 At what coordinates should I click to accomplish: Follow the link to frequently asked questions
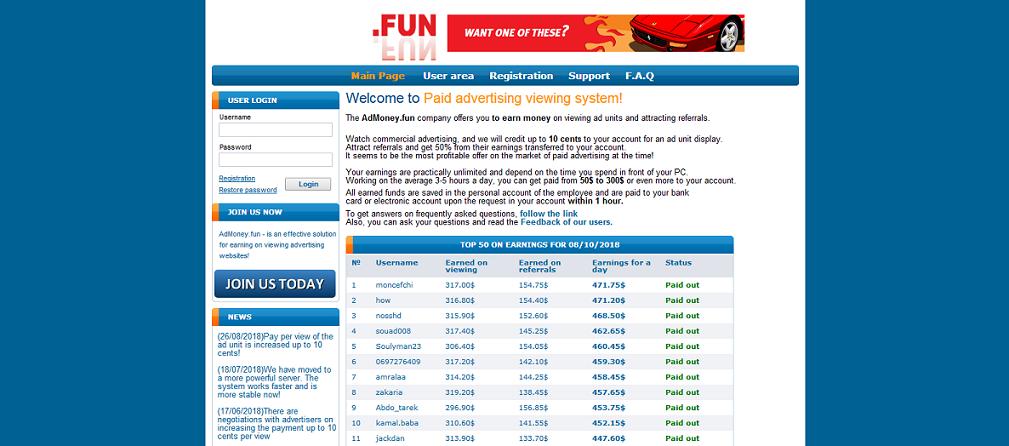click(x=549, y=214)
